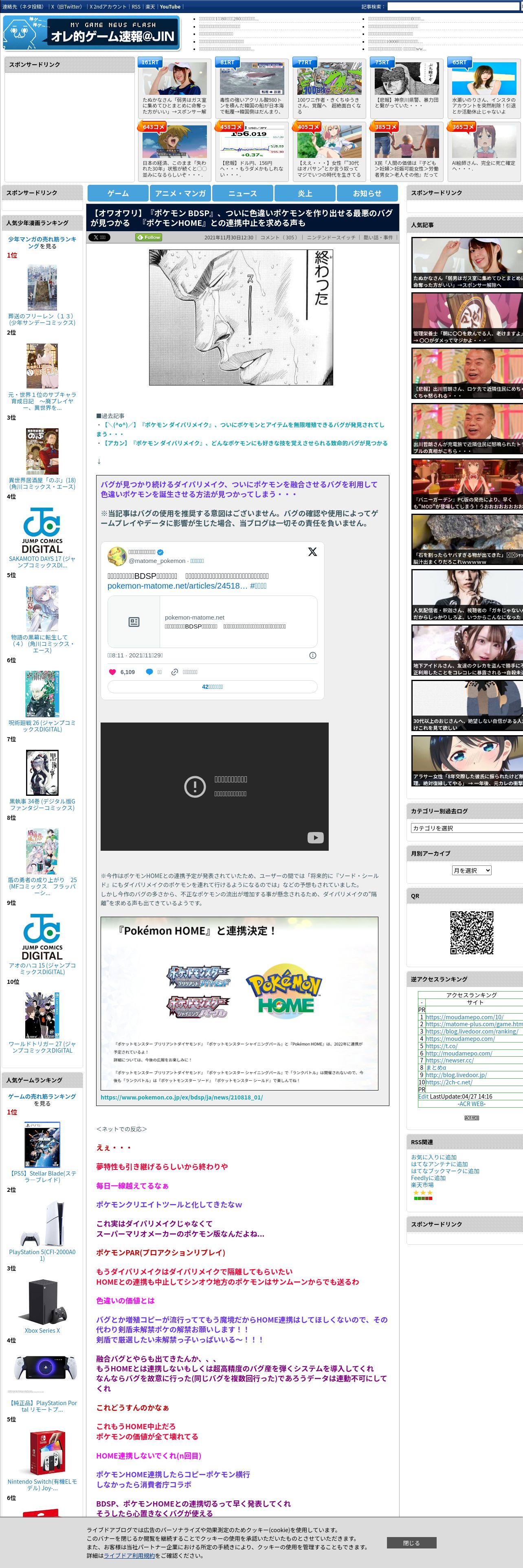This screenshot has height=1568, width=523.
Task: Click Edit in access ranking table
Action: click(423, 1096)
